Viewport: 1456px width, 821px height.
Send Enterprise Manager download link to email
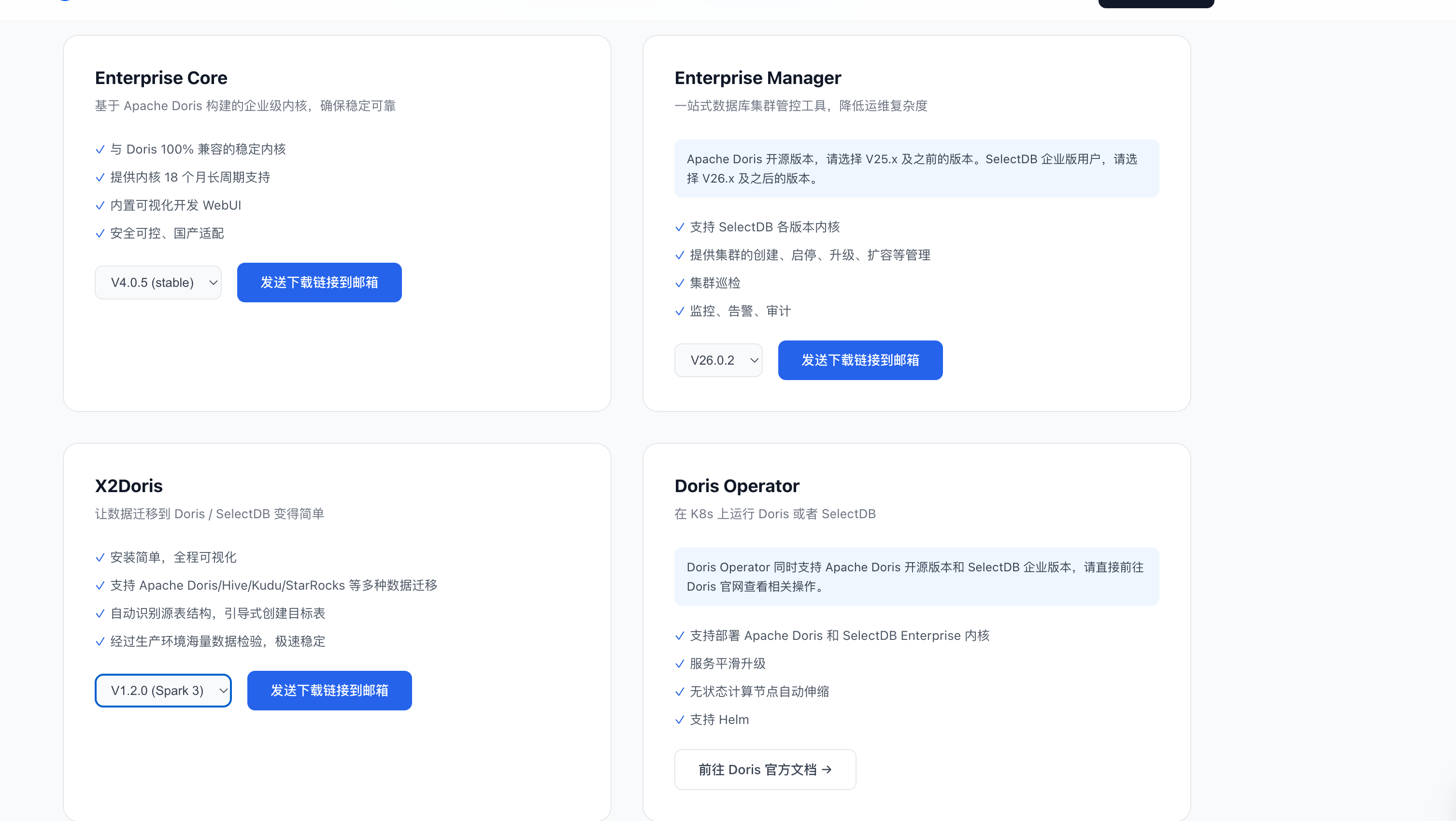860,360
